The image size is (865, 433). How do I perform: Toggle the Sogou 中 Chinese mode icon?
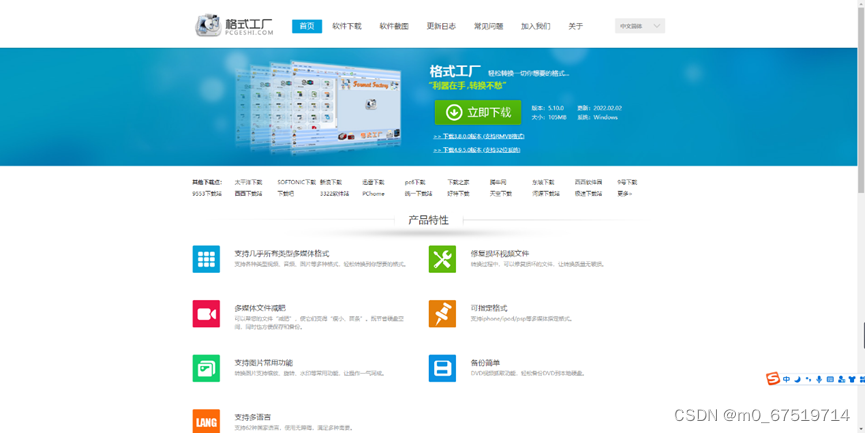click(x=787, y=379)
